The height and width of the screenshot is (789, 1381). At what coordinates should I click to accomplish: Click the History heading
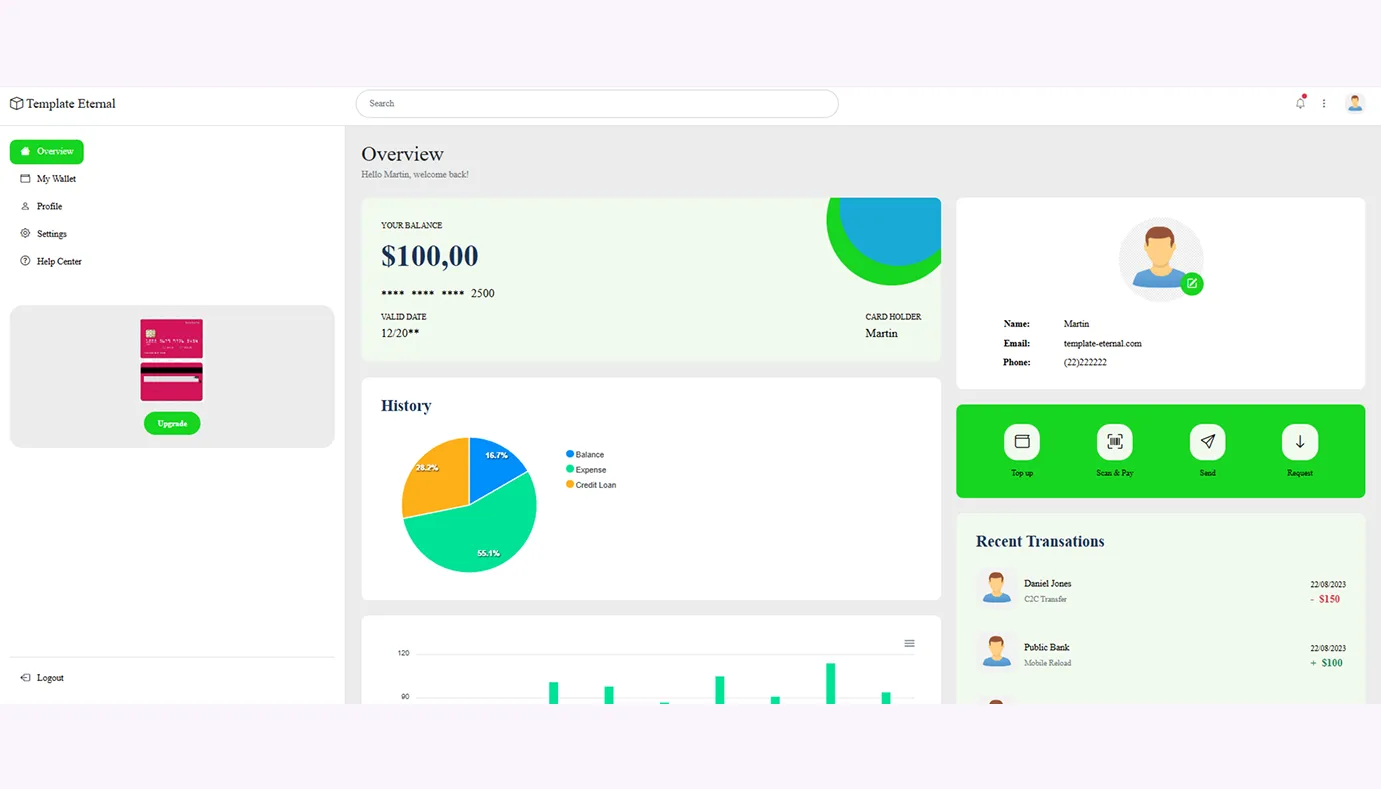[406, 406]
